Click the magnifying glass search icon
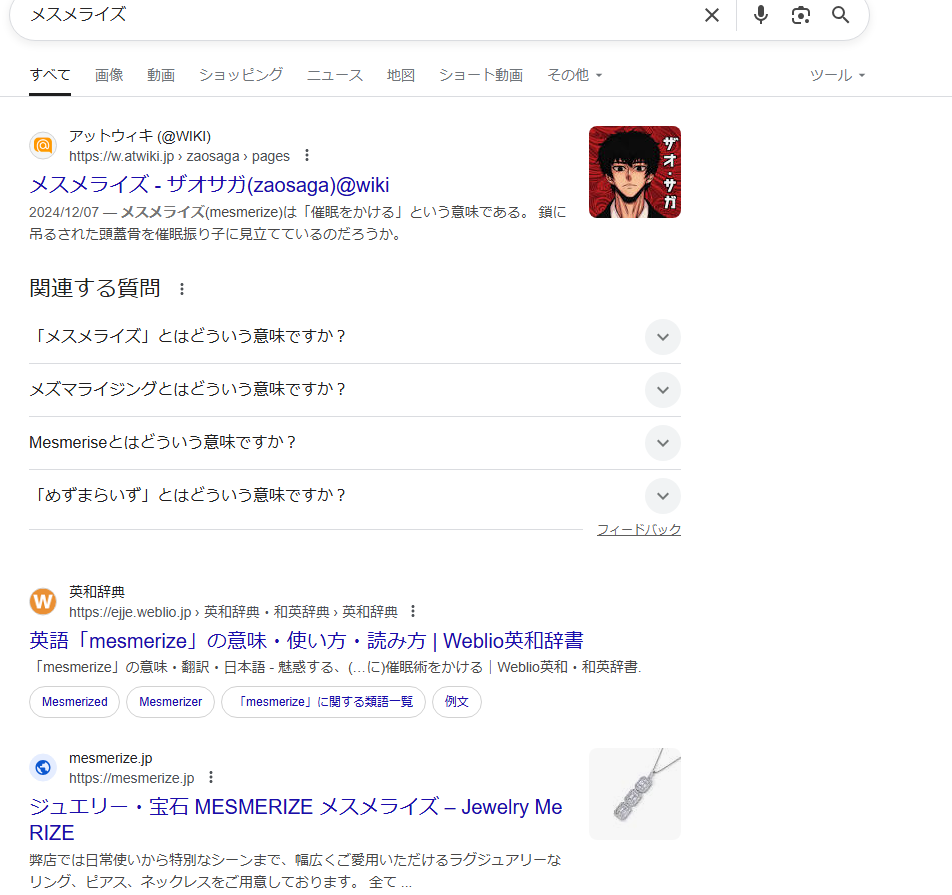This screenshot has width=952, height=895. tap(841, 15)
